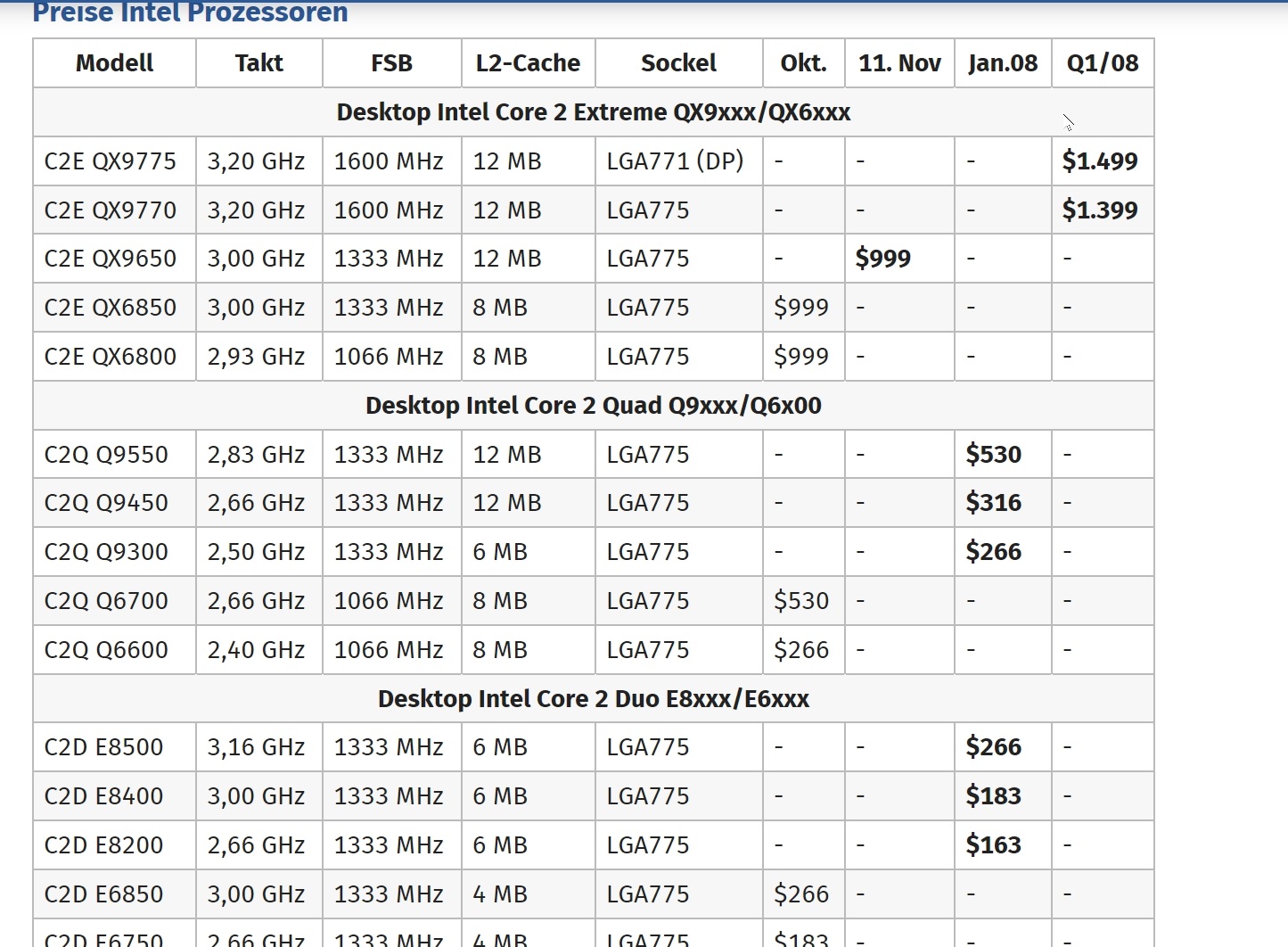Image resolution: width=1288 pixels, height=947 pixels.
Task: Click the $1.499 price for QX9775
Action: (1100, 161)
